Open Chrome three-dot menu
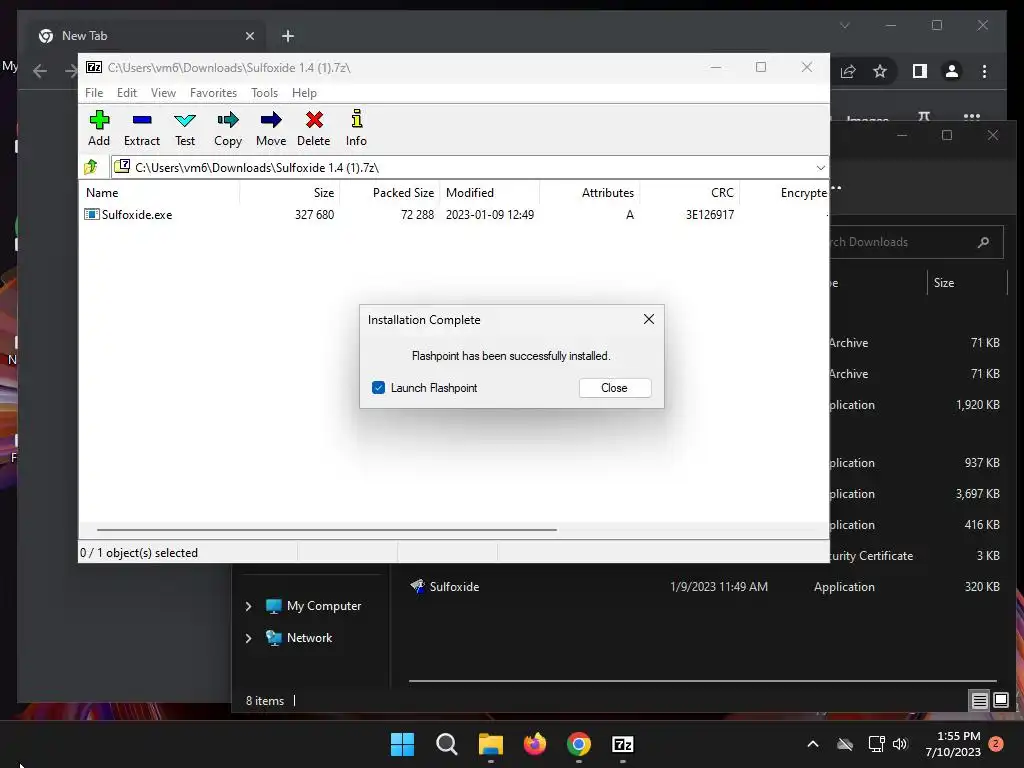This screenshot has height=768, width=1024. [984, 71]
